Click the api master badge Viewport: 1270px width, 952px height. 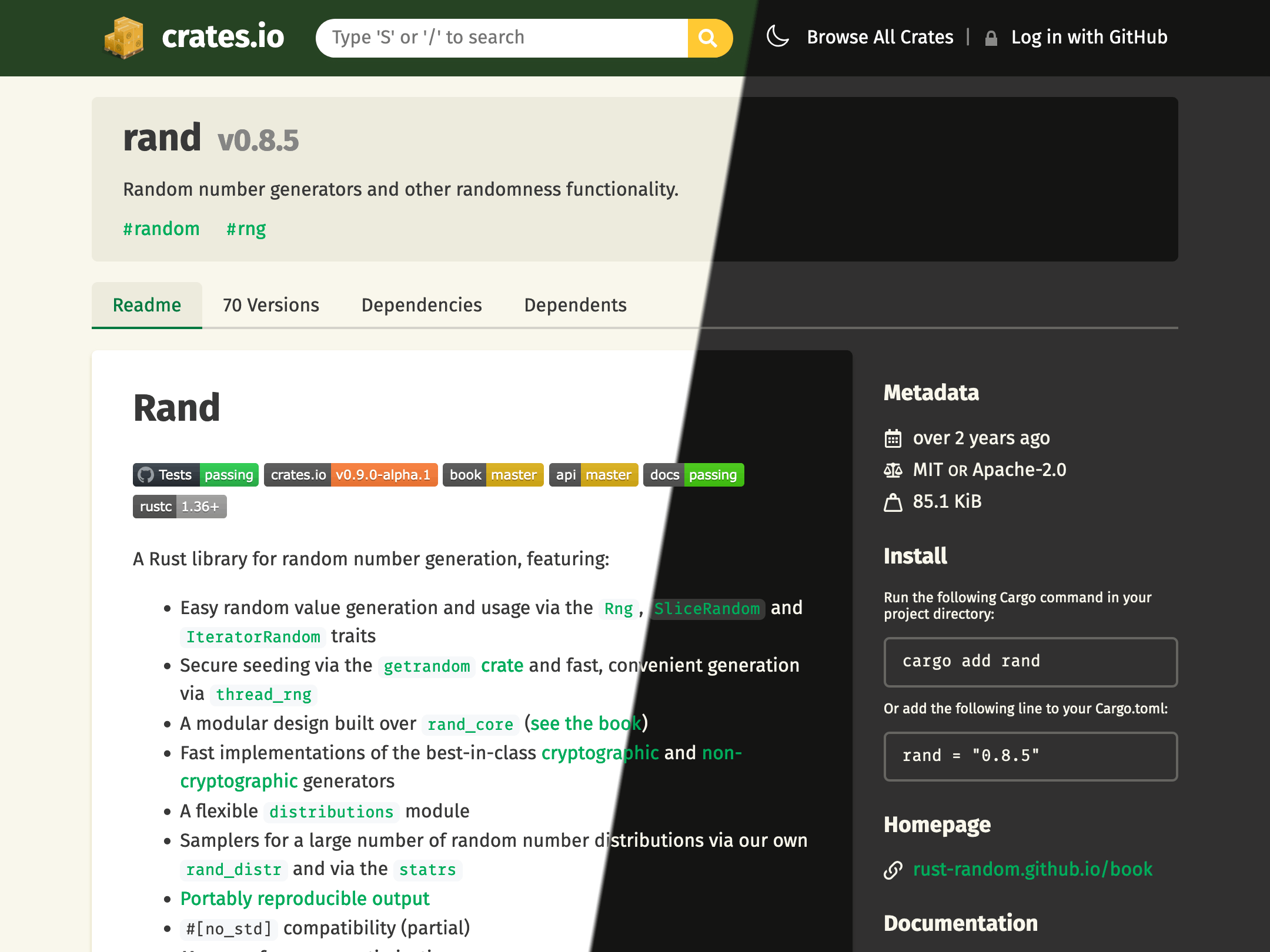click(593, 475)
